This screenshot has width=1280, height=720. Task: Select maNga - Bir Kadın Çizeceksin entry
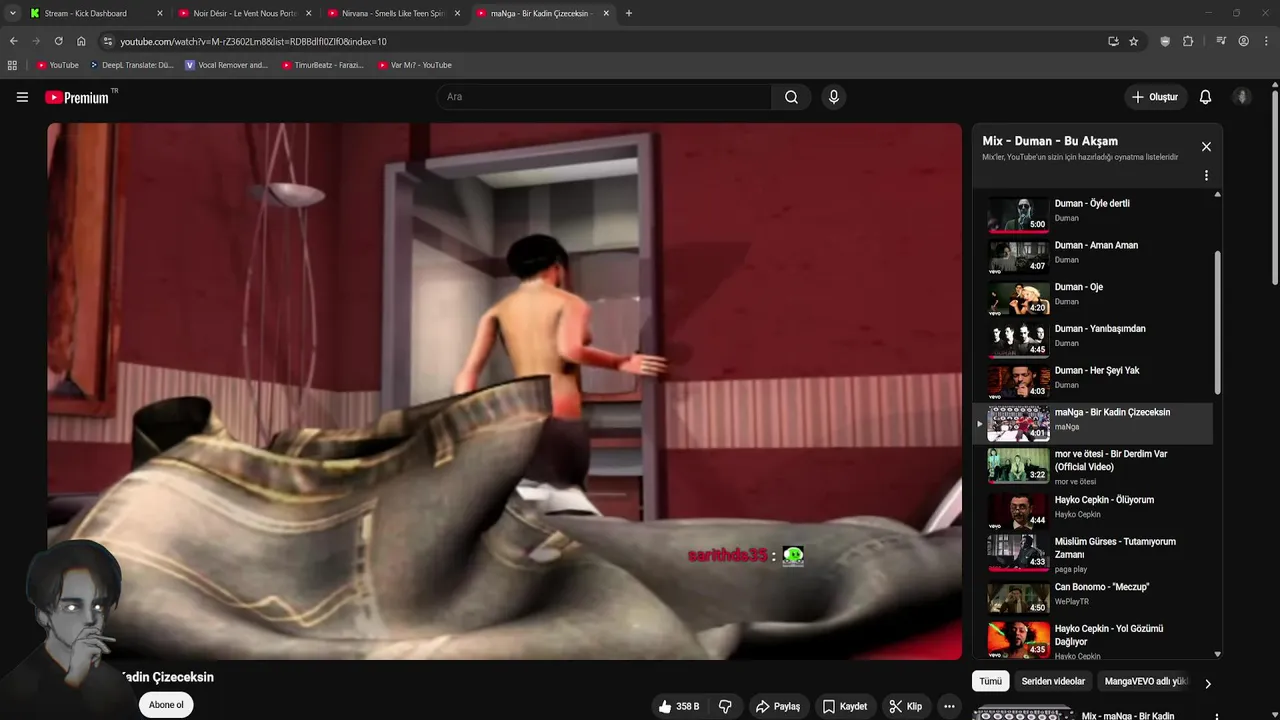pyautogui.click(x=1093, y=422)
